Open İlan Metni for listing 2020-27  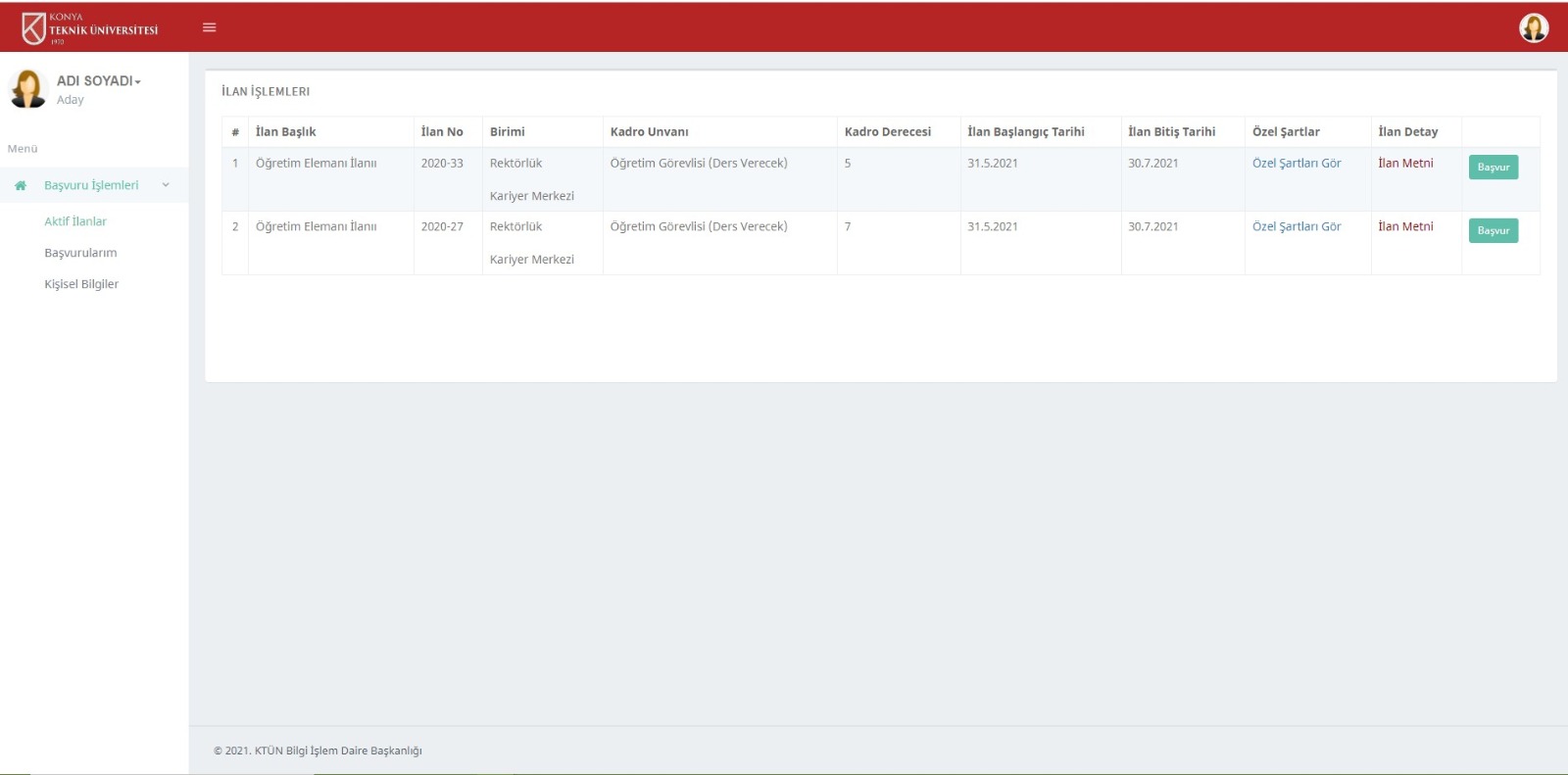[x=1405, y=226]
